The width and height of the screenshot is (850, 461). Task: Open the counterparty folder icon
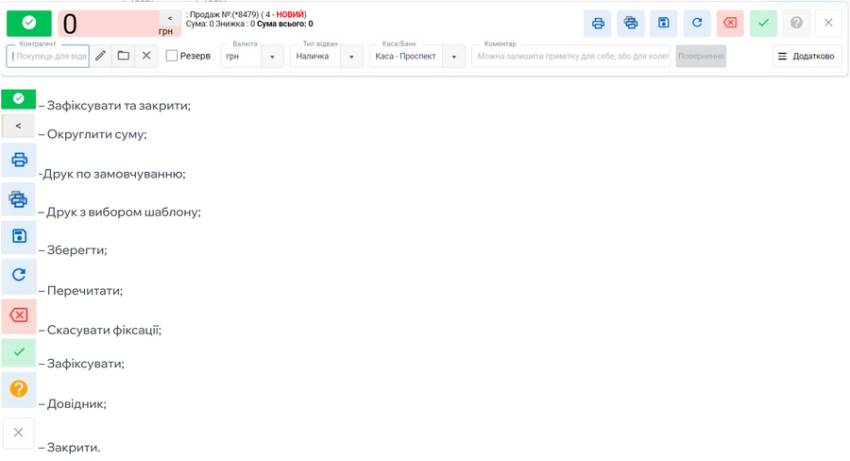point(123,56)
